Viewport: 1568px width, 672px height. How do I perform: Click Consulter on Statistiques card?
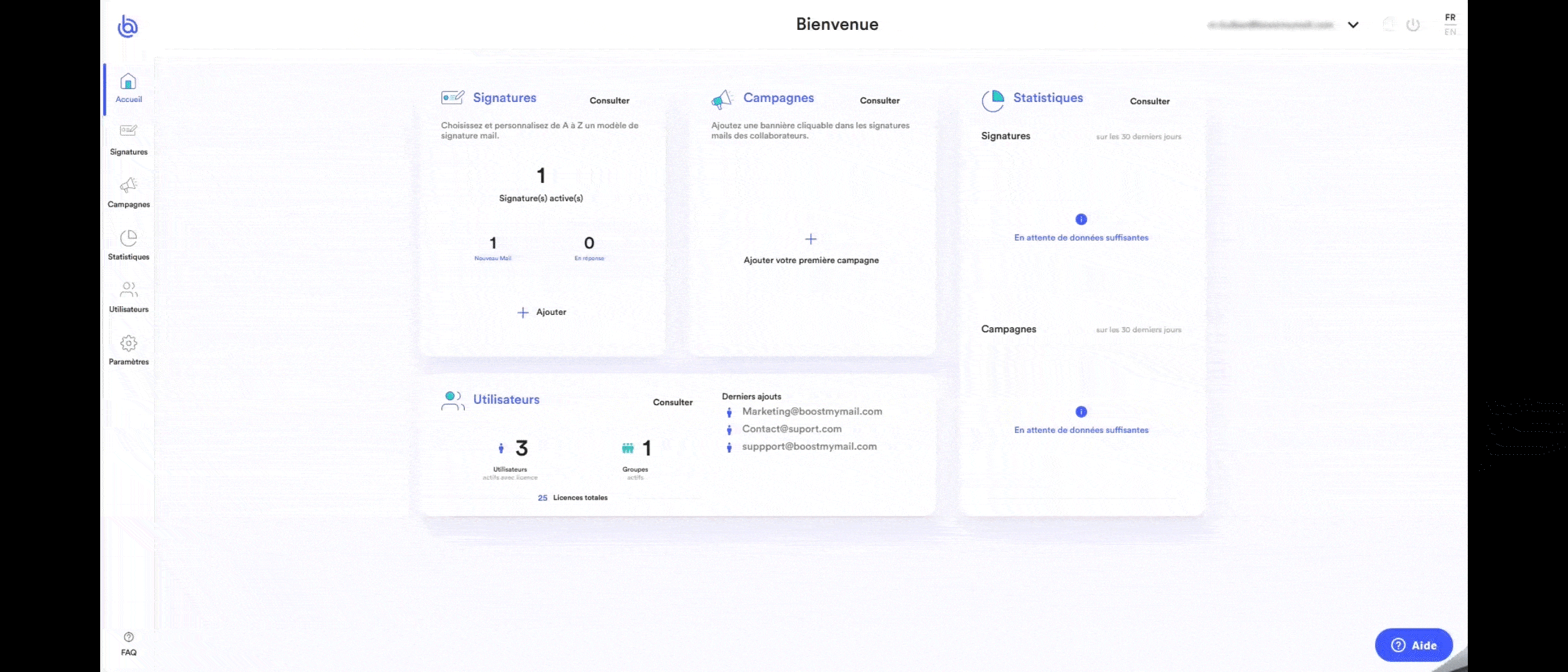pos(1149,101)
